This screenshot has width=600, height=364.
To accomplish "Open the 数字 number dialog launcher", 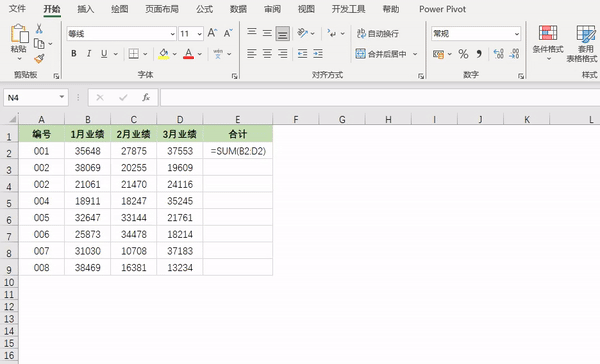I will pos(521,76).
